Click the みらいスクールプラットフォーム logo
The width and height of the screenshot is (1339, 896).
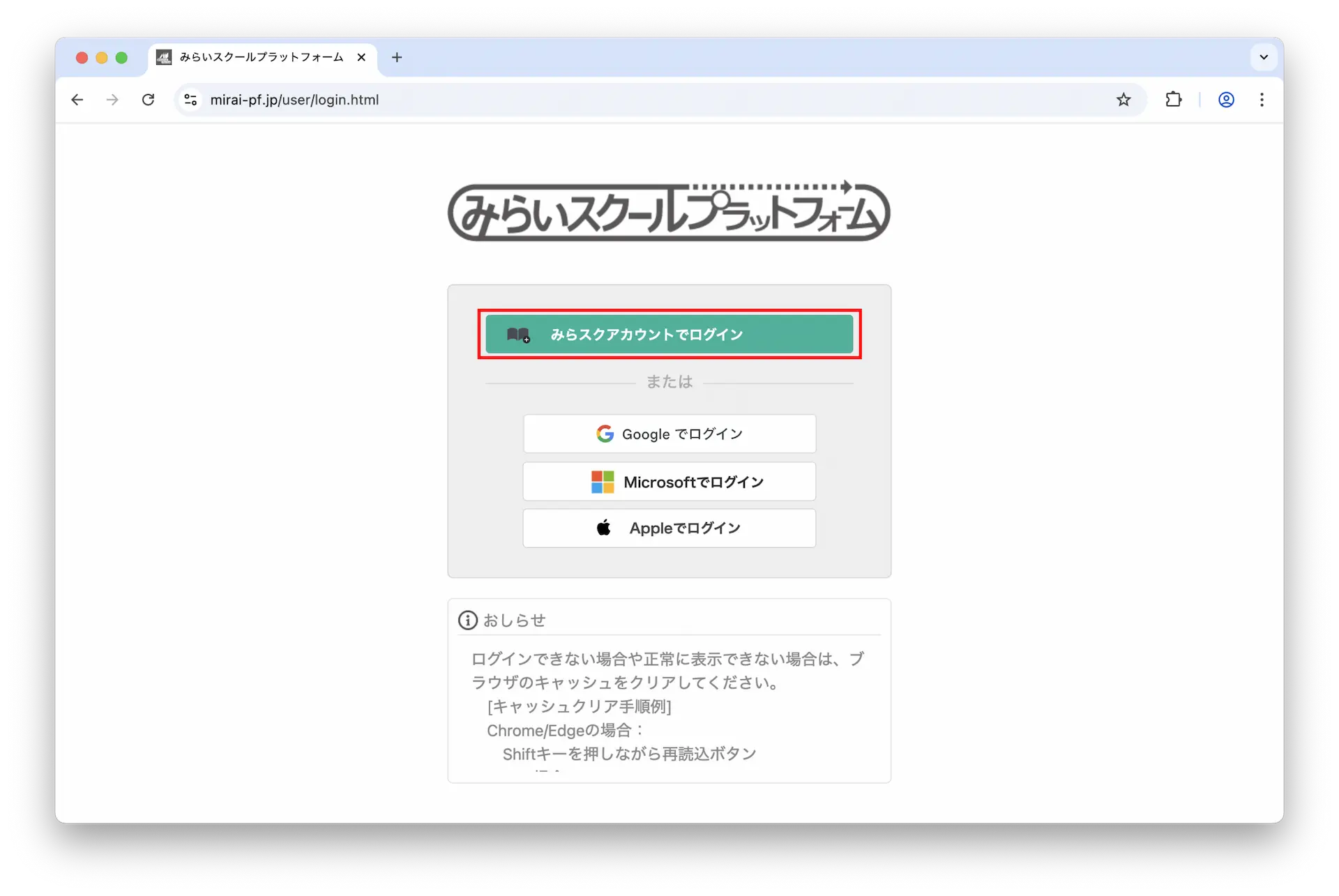669,211
